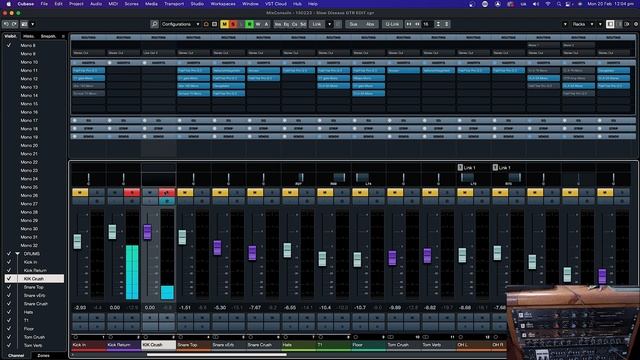640x360 pixels.
Task: Click the solo S button on Kick In channel
Action: (x=97, y=192)
